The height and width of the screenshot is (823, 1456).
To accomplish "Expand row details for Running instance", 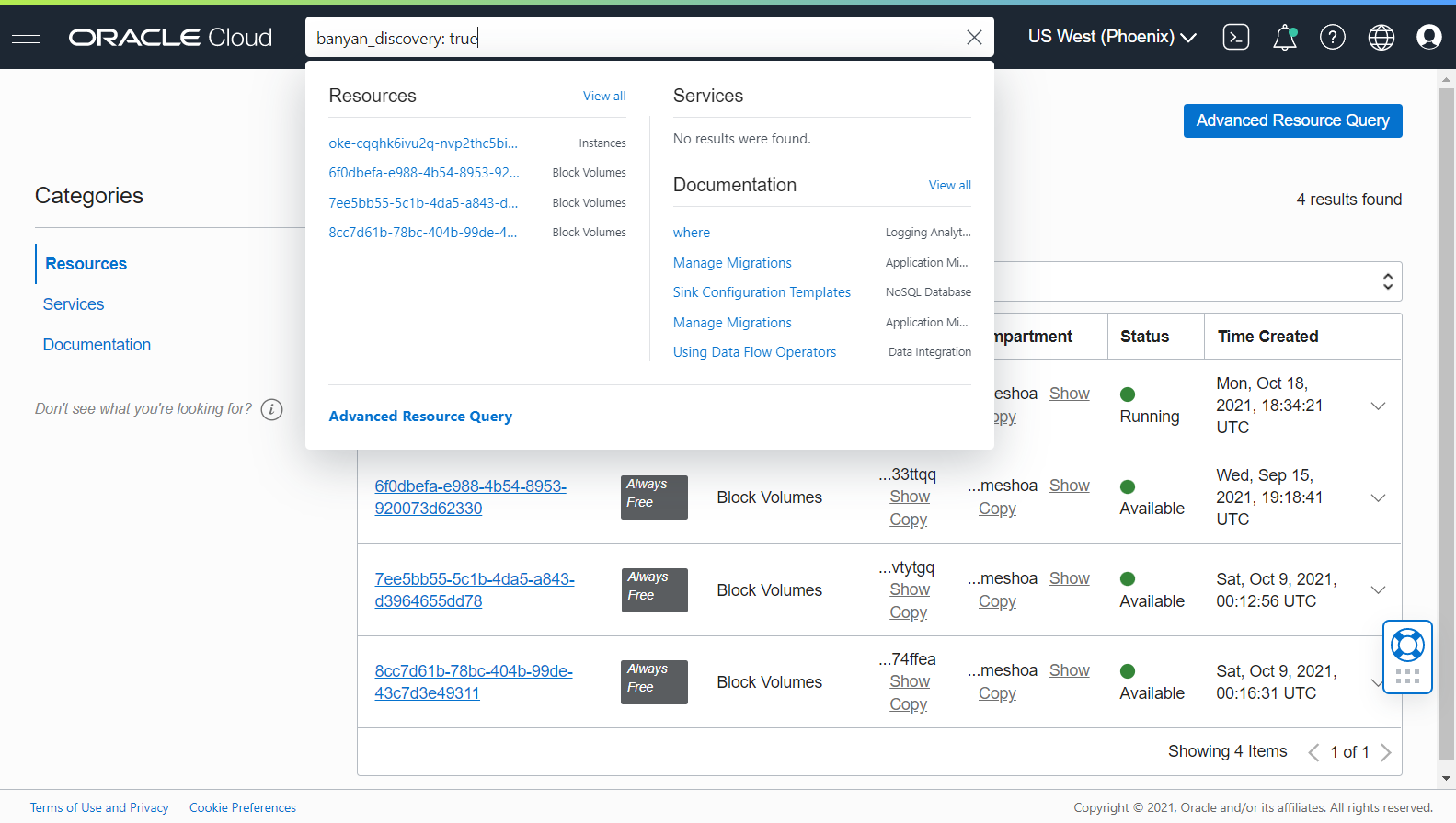I will pos(1378,406).
